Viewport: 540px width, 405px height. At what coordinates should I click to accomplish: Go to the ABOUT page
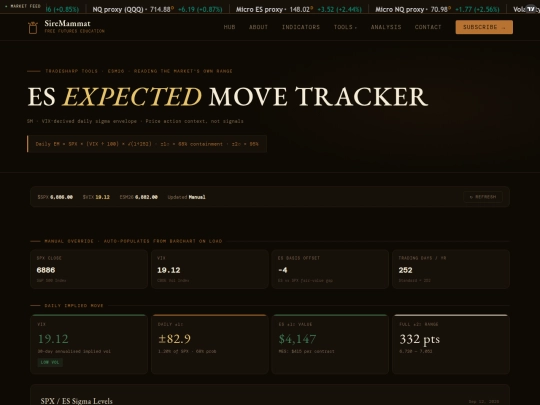258,27
